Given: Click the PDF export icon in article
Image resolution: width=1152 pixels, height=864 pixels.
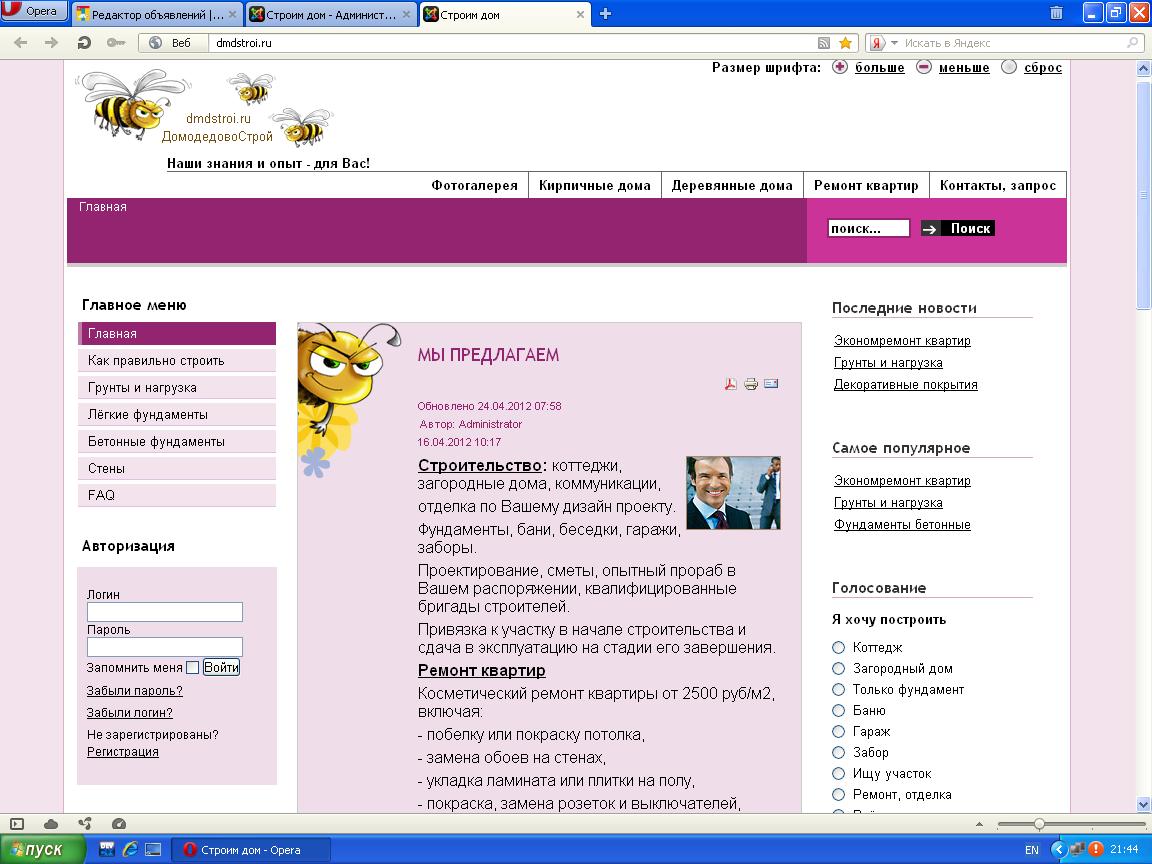Looking at the screenshot, I should (731, 384).
